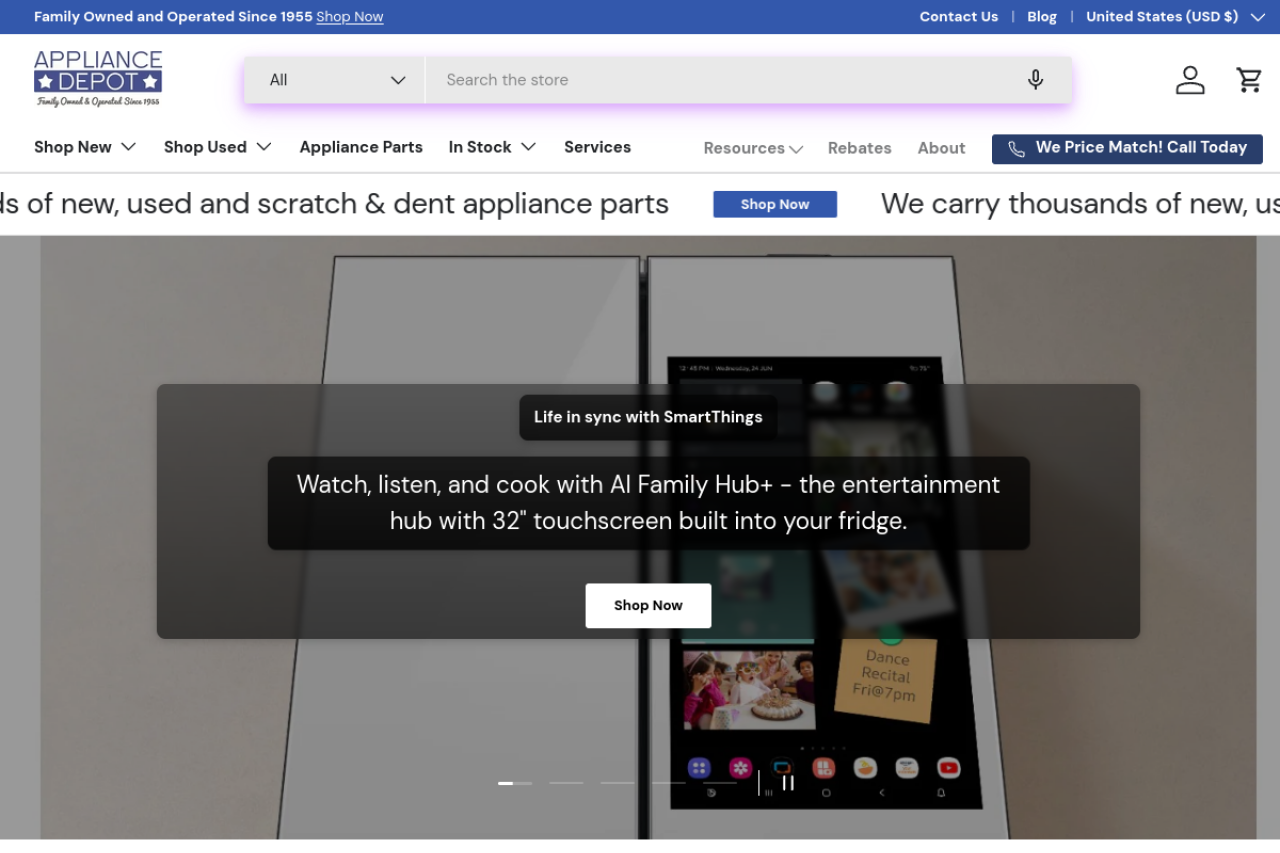Click the microphone voice search icon
Viewport: 1280px width, 853px height.
click(x=1035, y=80)
